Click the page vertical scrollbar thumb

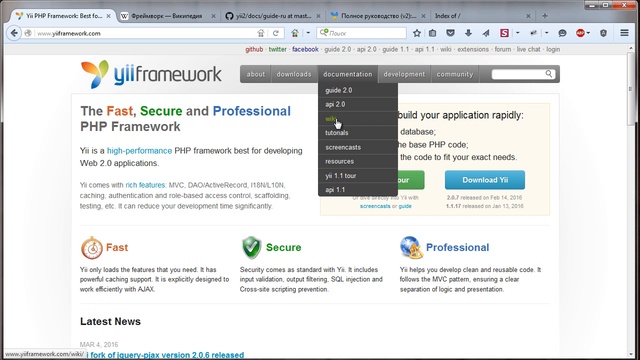pyautogui.click(x=631, y=90)
